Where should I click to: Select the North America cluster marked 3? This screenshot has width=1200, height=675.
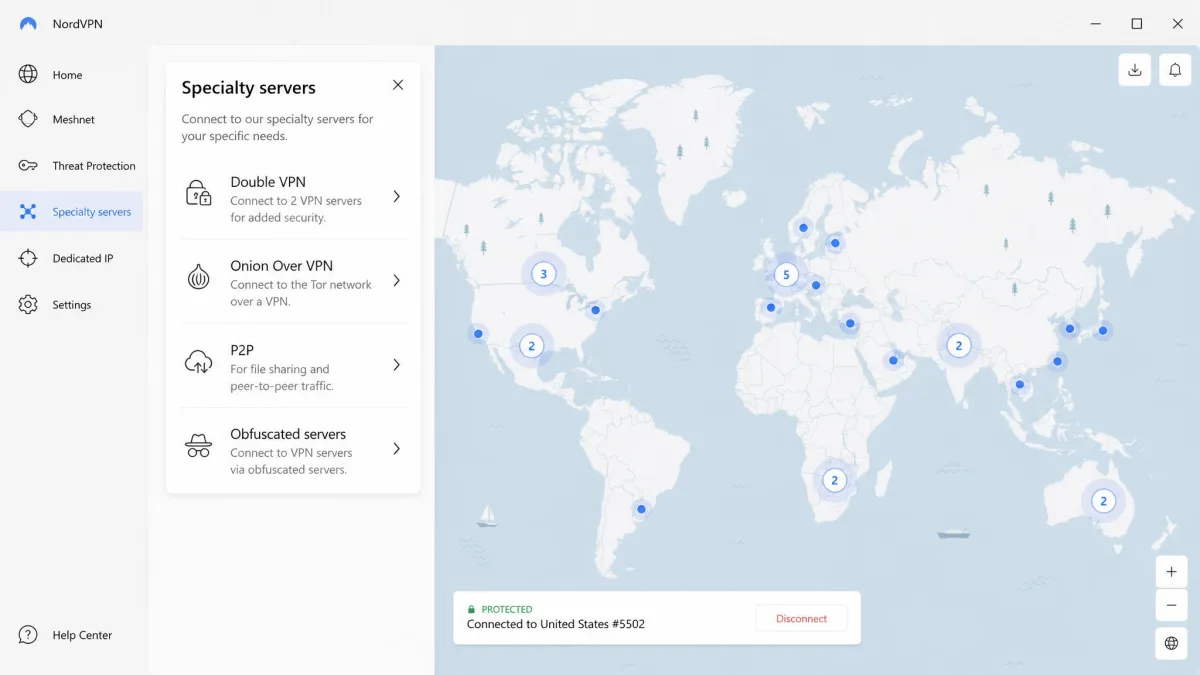[543, 273]
